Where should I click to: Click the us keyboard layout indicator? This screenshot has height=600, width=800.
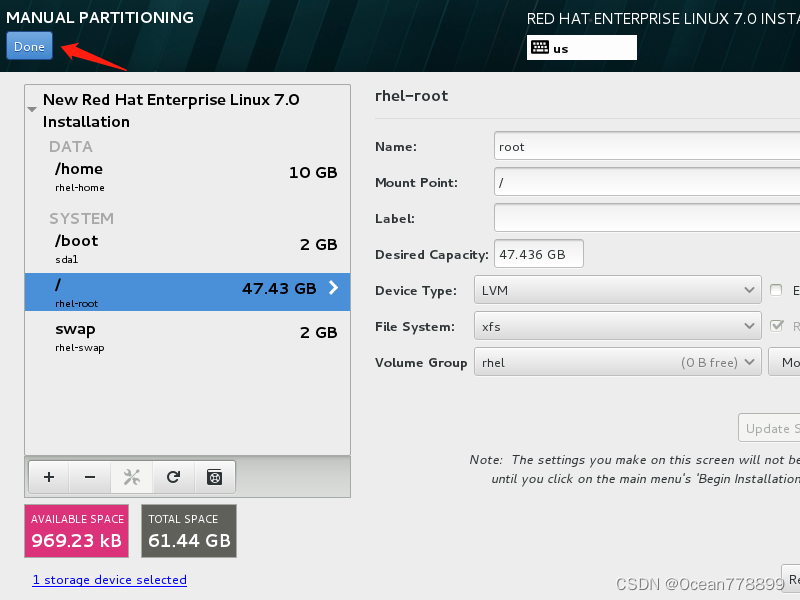pyautogui.click(x=582, y=47)
